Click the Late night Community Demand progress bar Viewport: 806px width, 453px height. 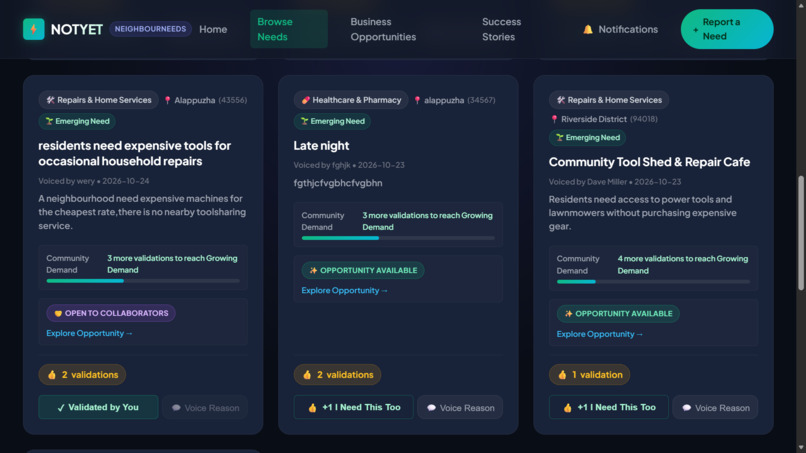(x=398, y=238)
